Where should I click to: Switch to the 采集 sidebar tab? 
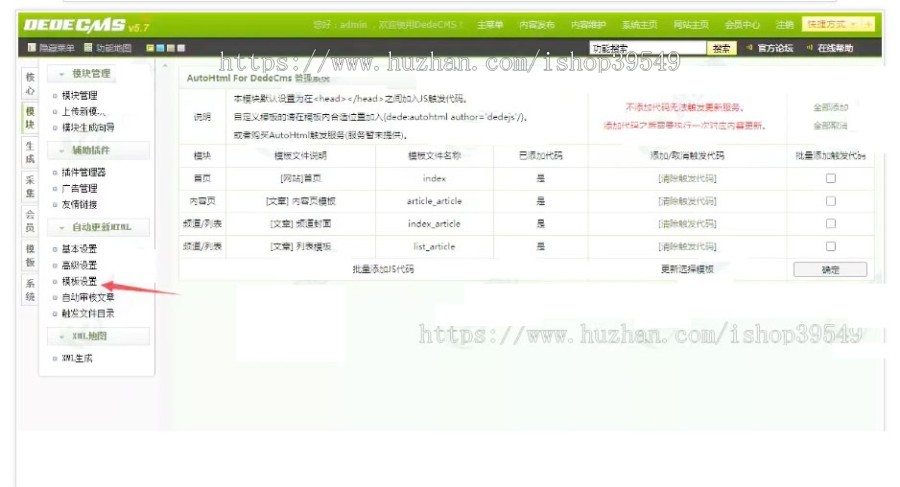point(30,187)
